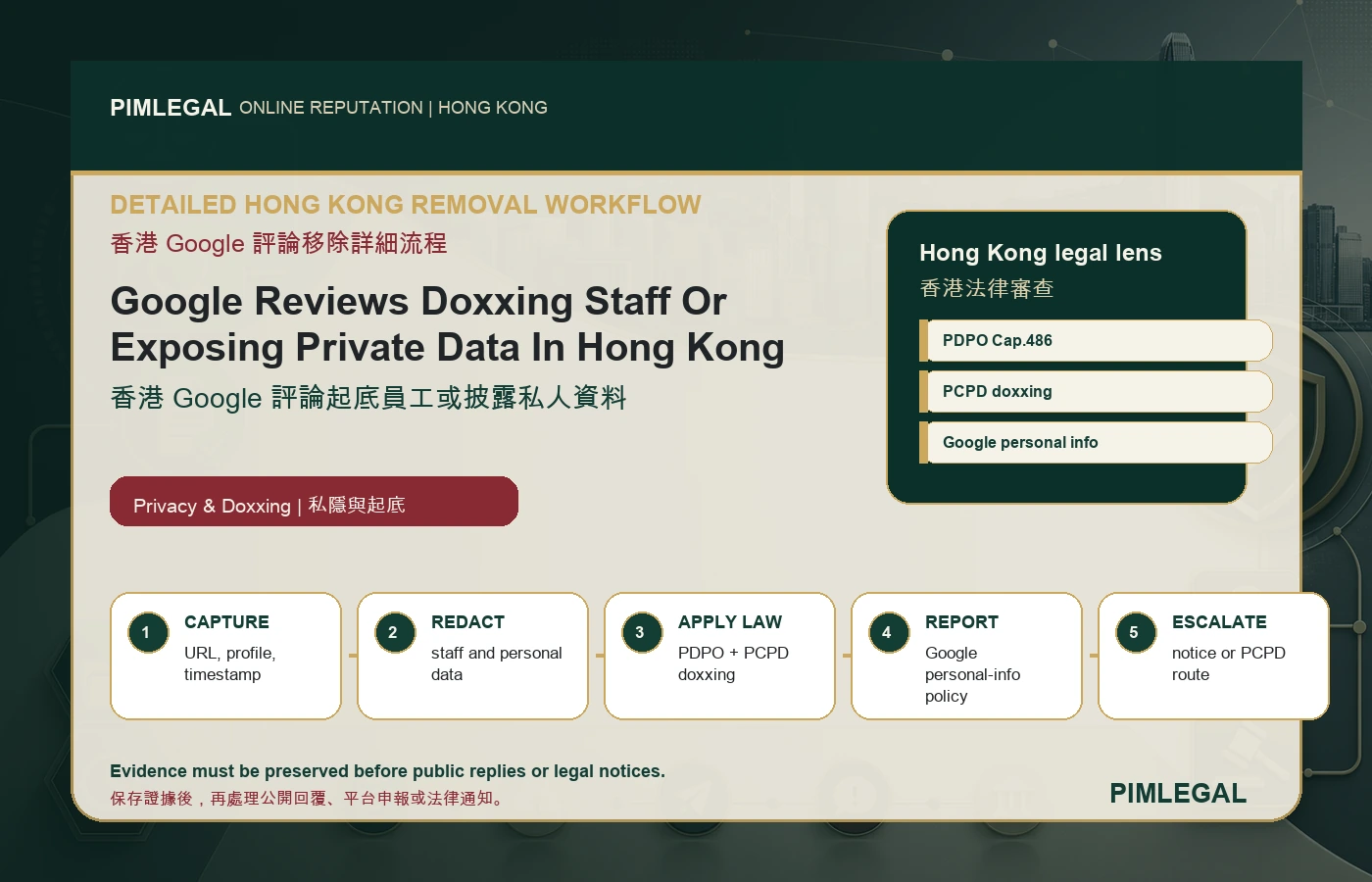Click the 香港法律審查 subheading
Image resolution: width=1372 pixels, height=882 pixels.
tap(987, 288)
